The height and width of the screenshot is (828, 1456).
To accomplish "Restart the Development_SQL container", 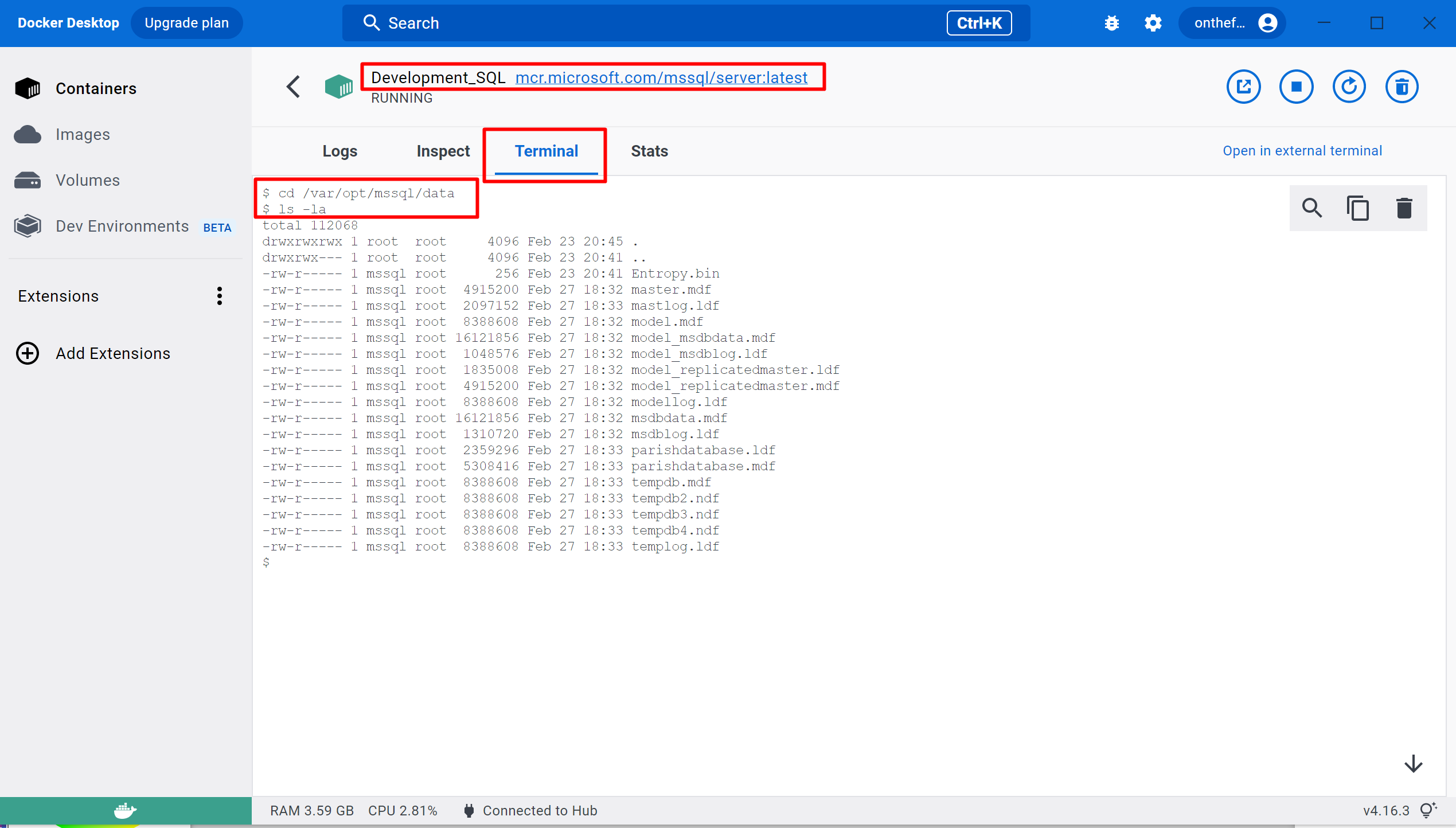I will point(1349,87).
